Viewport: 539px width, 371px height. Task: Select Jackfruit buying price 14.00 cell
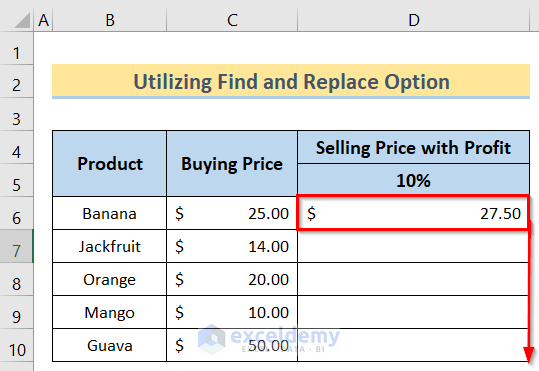click(x=232, y=247)
